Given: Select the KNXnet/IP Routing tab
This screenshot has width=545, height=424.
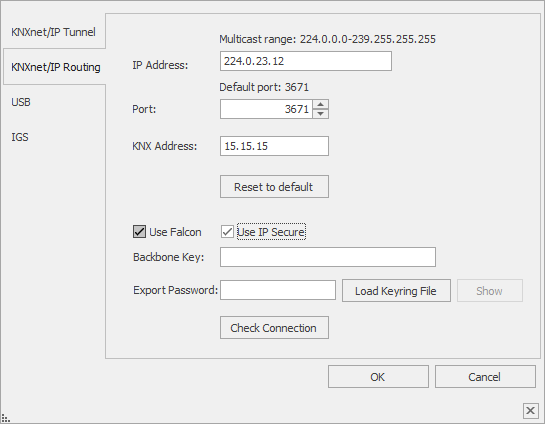Looking at the screenshot, I should click(55, 67).
